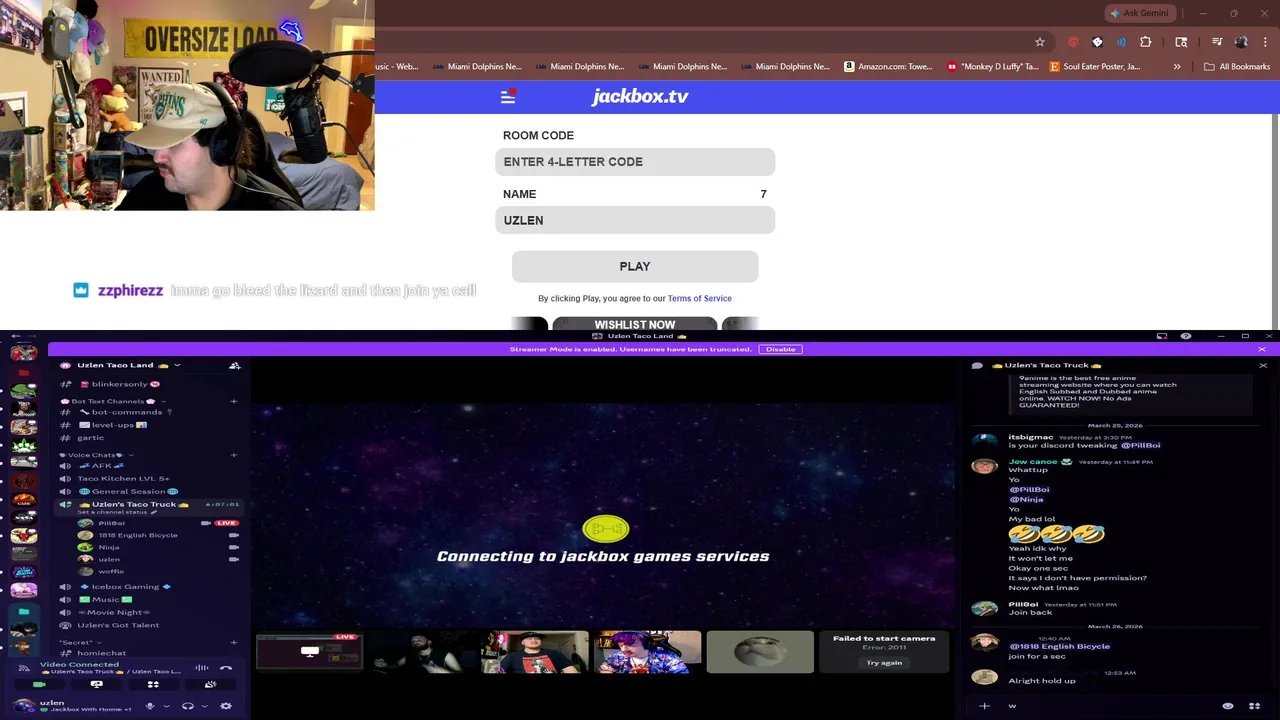The width and height of the screenshot is (1280, 720).
Task: Open the blue cast extension icon
Action: tap(1121, 42)
